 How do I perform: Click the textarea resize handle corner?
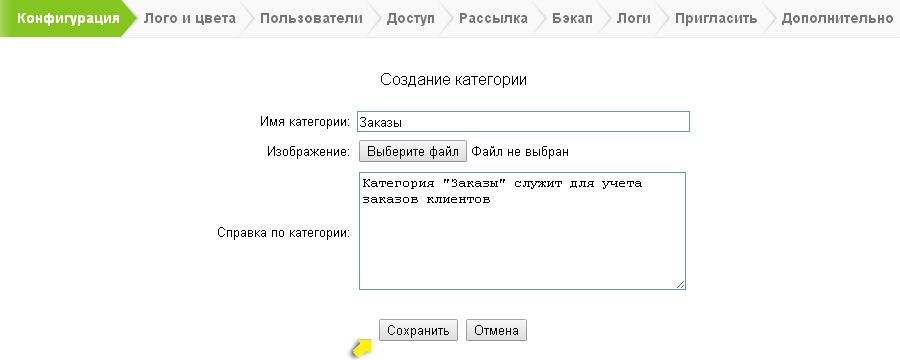(x=680, y=284)
